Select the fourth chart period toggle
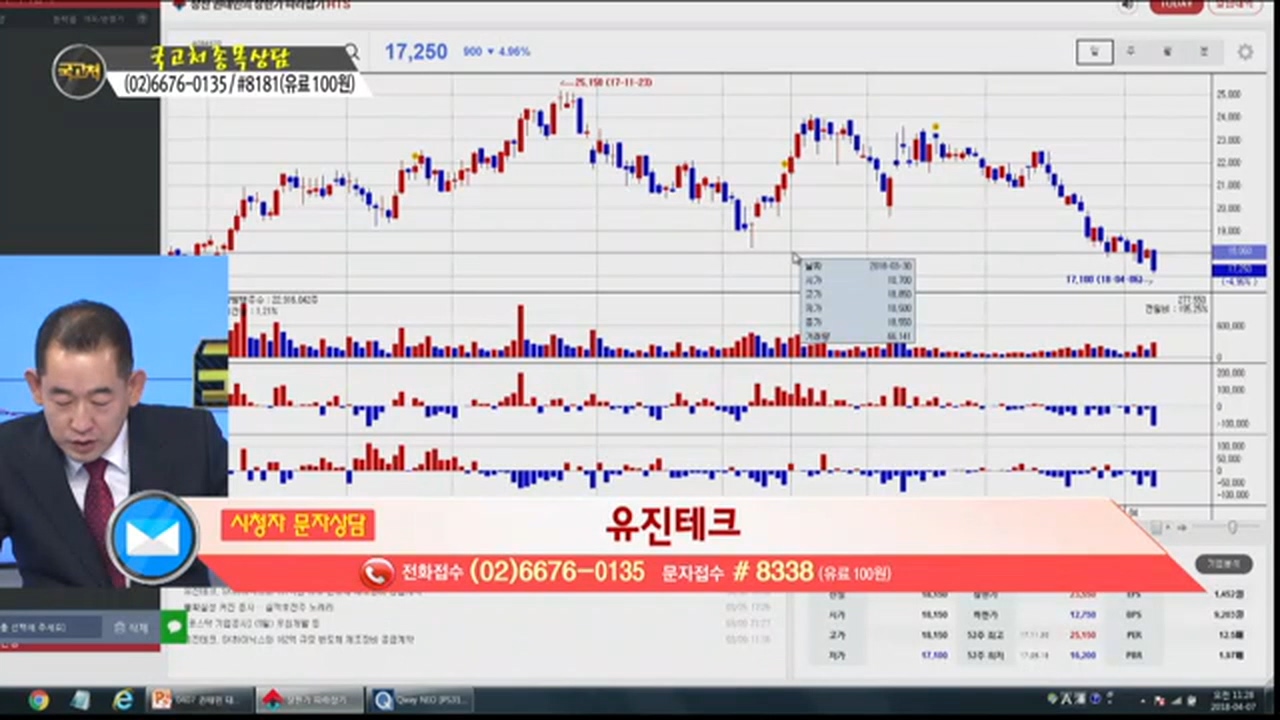1280x720 pixels. click(1204, 52)
